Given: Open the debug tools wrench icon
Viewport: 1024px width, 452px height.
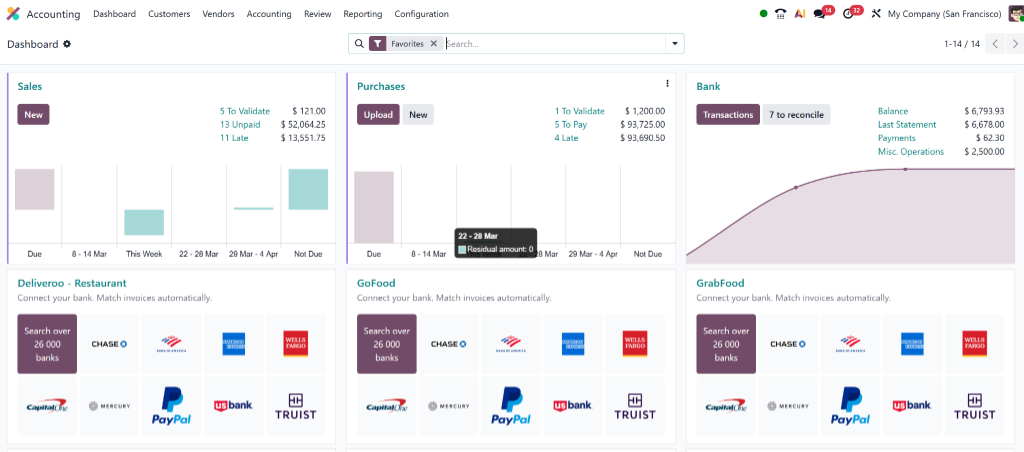Looking at the screenshot, I should (x=876, y=14).
